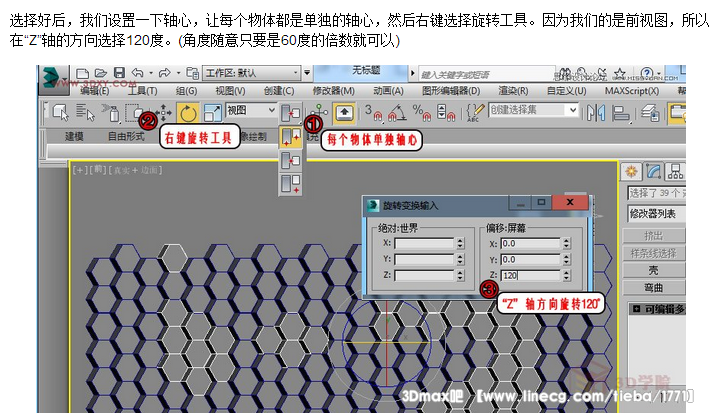
Task: Click the 样条线选择 modifier button
Action: (654, 253)
